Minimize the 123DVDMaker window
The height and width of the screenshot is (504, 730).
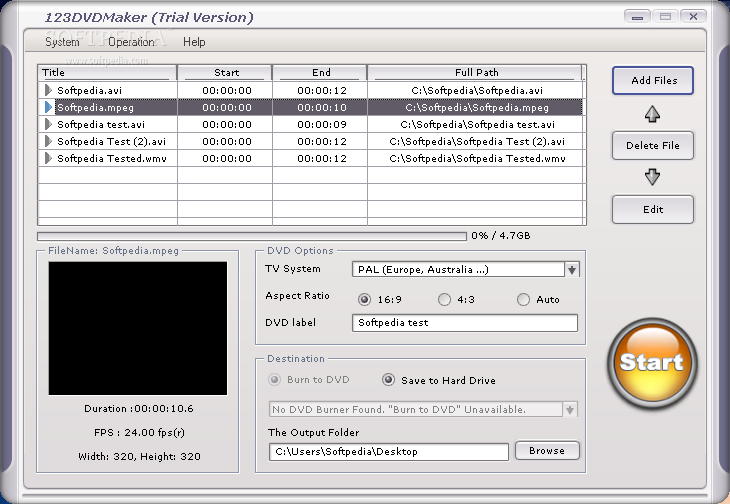(637, 17)
